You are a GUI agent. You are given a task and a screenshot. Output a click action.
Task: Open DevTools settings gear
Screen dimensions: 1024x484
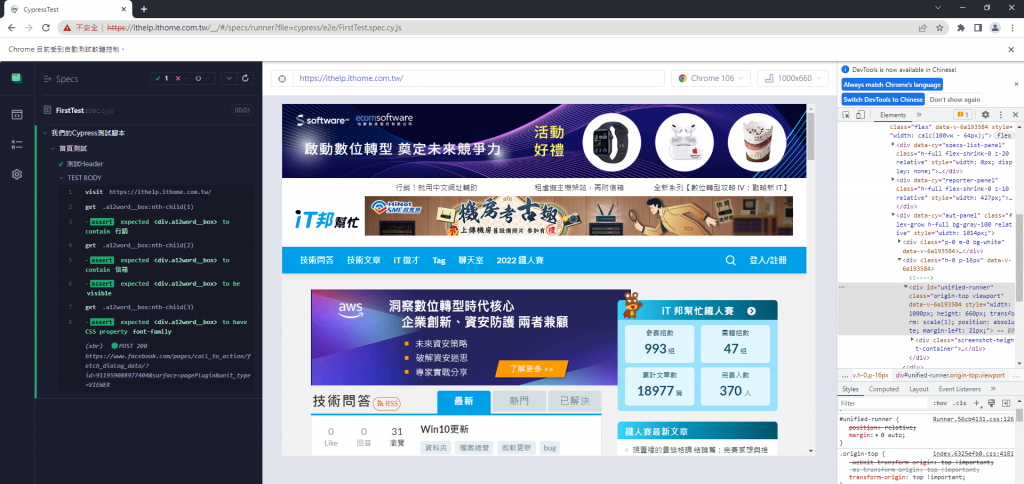(985, 114)
